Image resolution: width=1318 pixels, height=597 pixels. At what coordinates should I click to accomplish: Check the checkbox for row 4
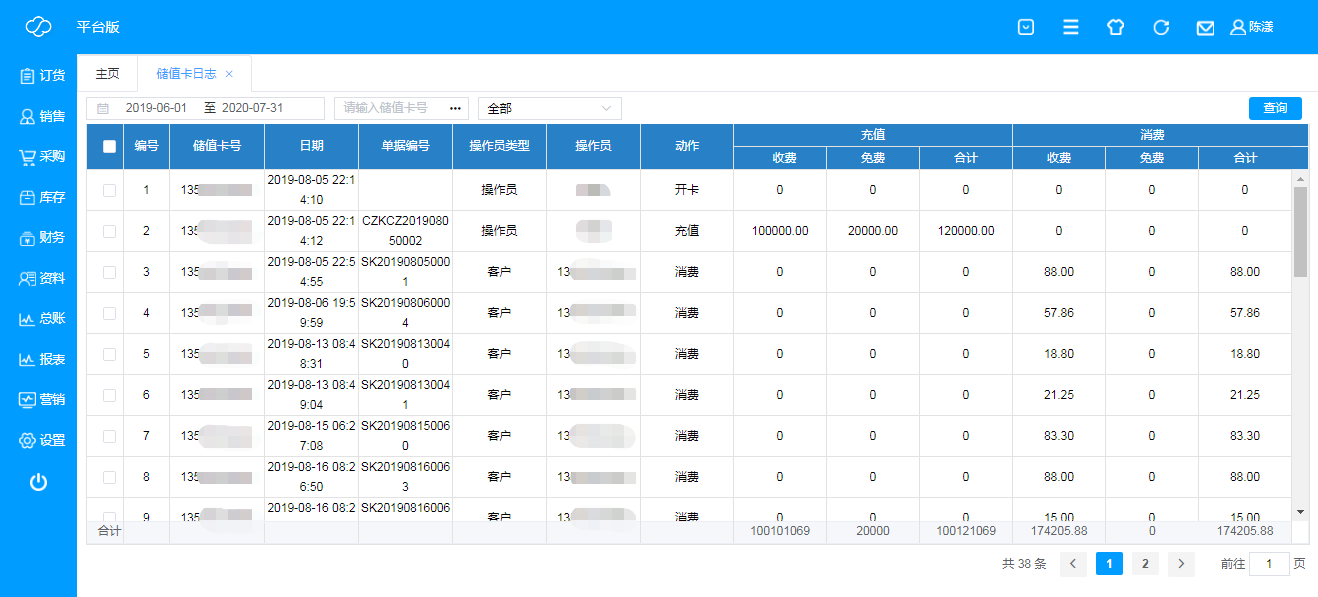pos(110,313)
